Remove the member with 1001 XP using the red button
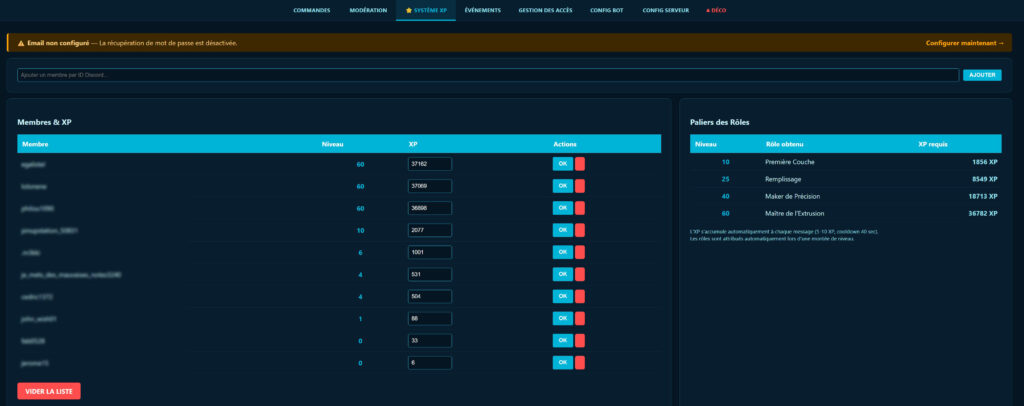1024x406 pixels. (x=580, y=252)
